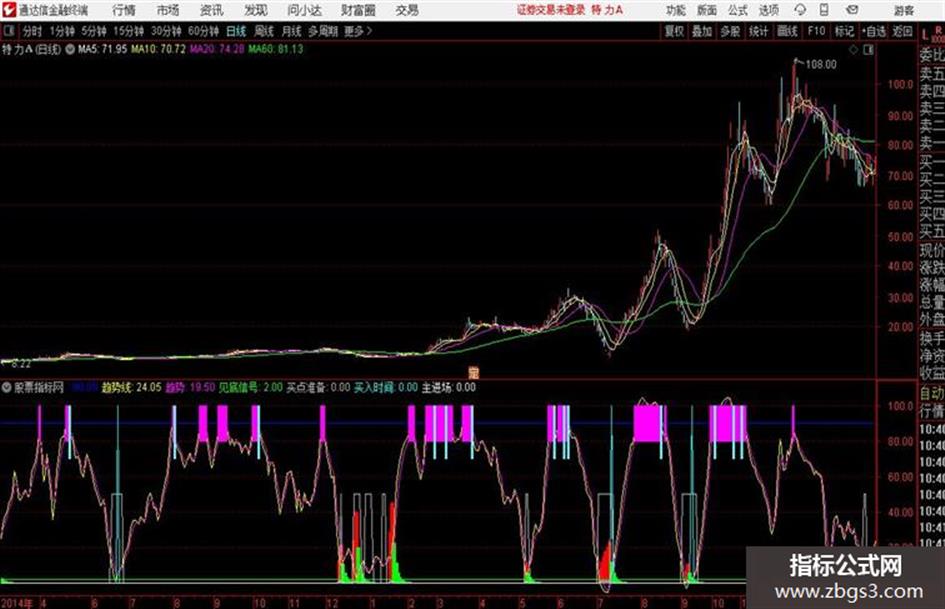945x609 pixels.
Task: Toggle the left panel icon beside 分时
Action: pos(8,31)
